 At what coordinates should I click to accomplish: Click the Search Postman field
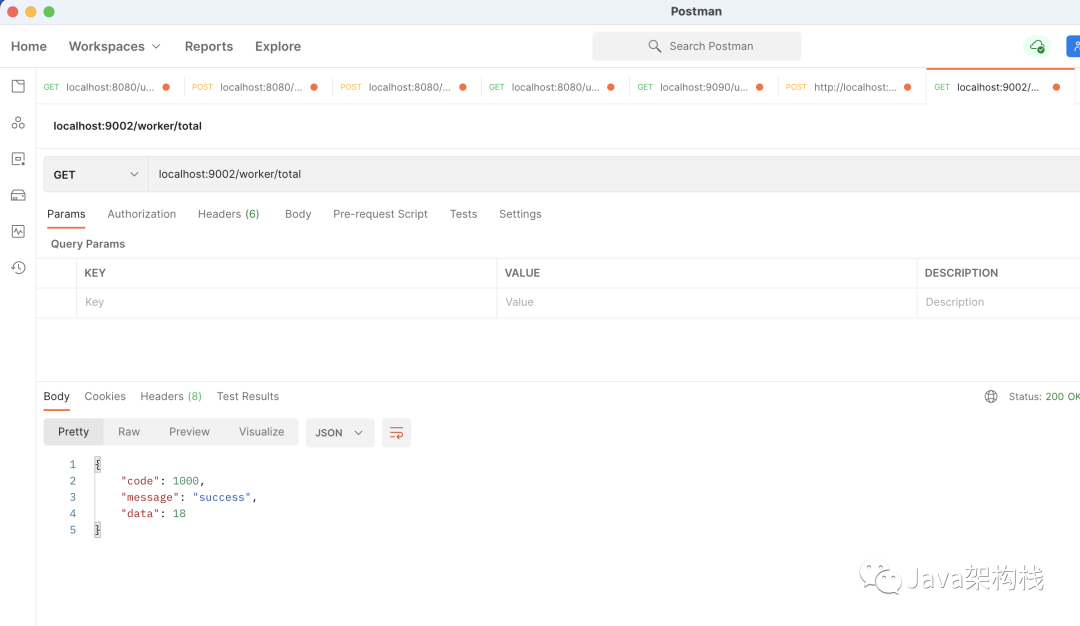click(697, 46)
